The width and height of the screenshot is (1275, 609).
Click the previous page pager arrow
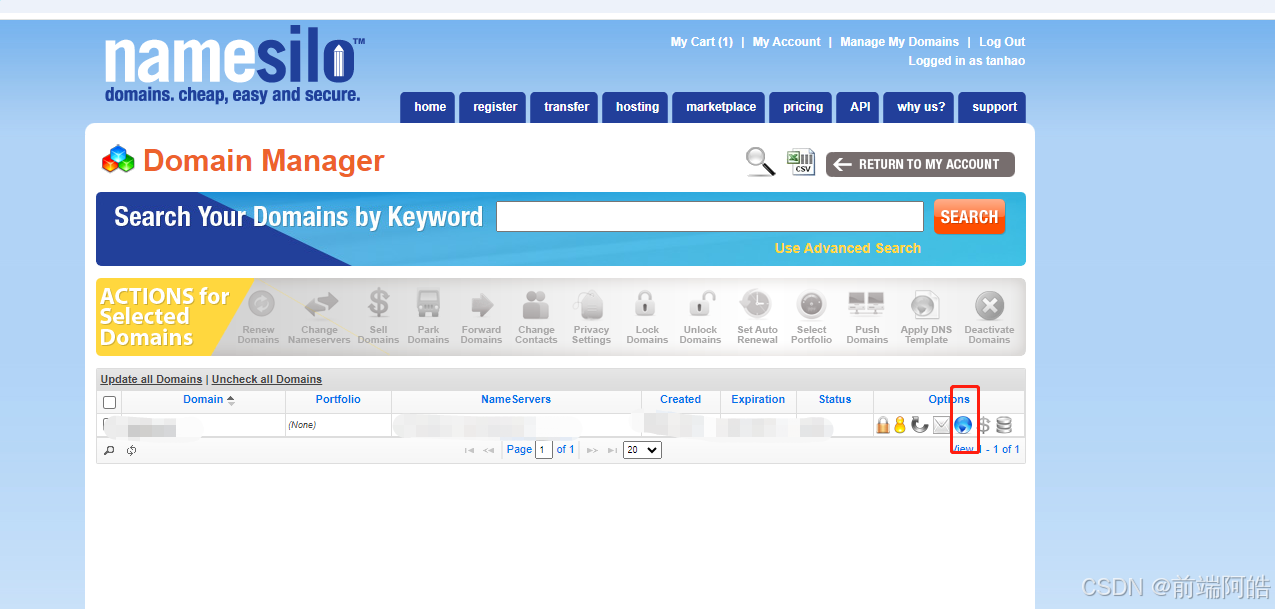[x=489, y=450]
